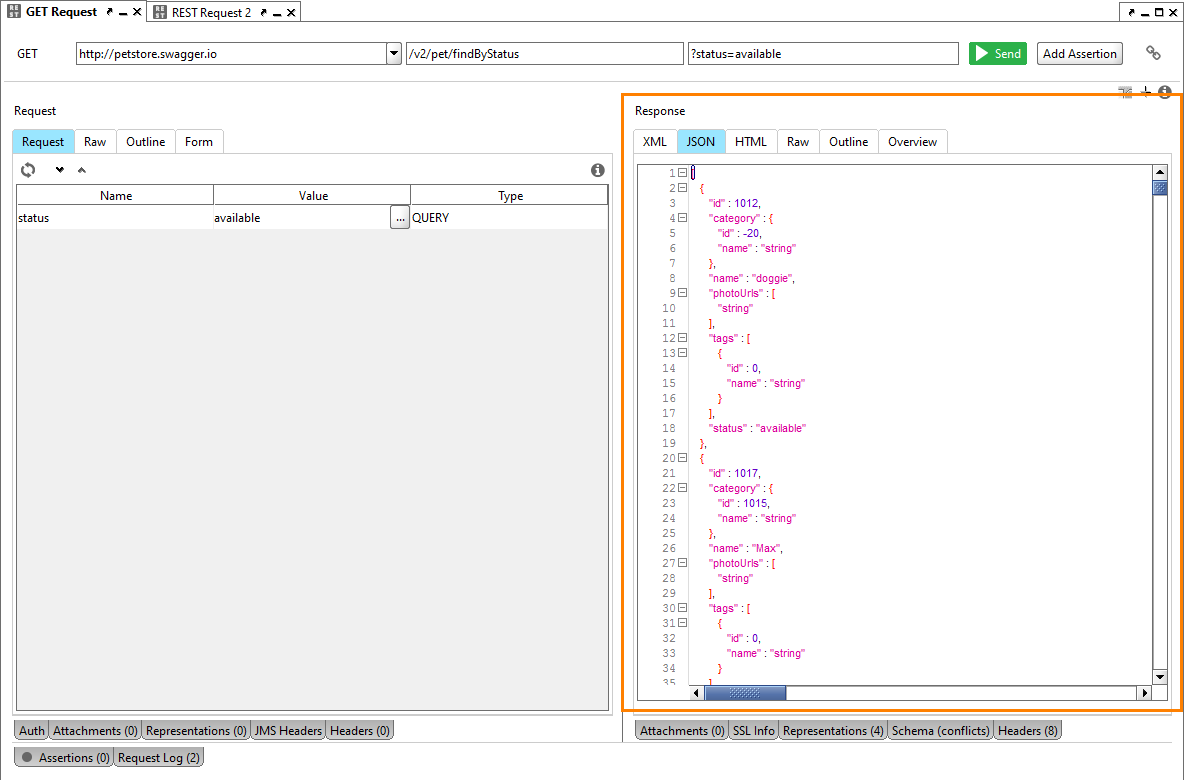Select the response JSON tab

click(x=701, y=141)
